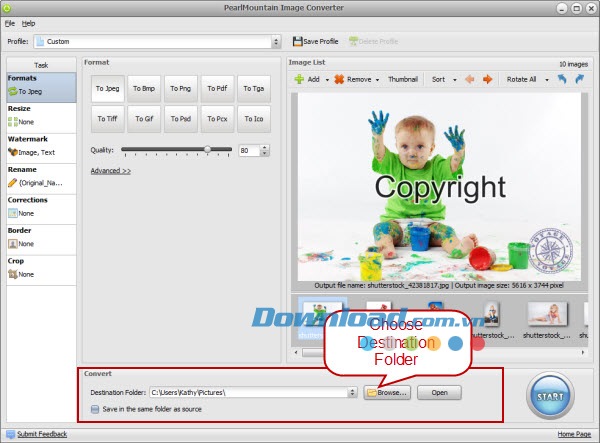Choose the To Ico format button
This screenshot has height=443, width=600.
click(x=254, y=119)
